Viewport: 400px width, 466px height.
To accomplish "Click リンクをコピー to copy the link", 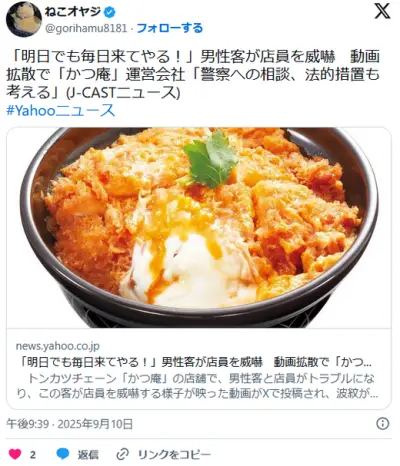I will click(174, 454).
